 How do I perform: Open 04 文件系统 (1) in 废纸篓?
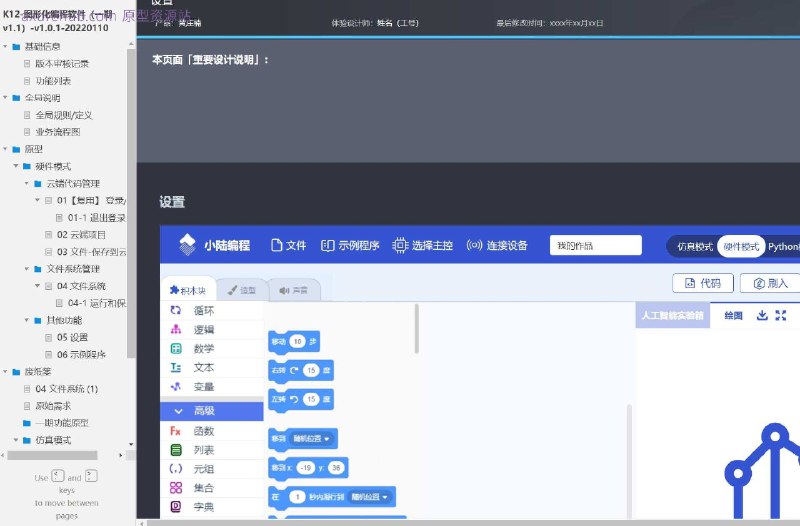pos(66,389)
